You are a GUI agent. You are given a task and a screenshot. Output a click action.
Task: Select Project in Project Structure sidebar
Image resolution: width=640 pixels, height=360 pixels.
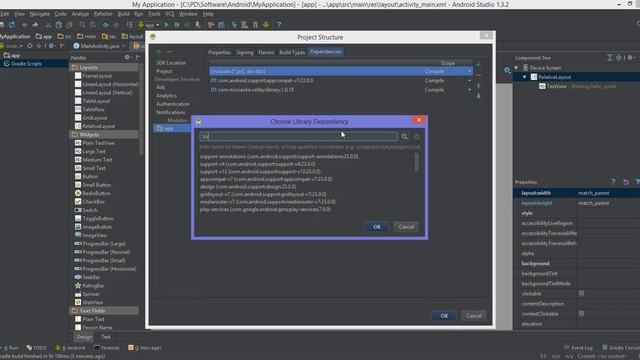pyautogui.click(x=164, y=71)
